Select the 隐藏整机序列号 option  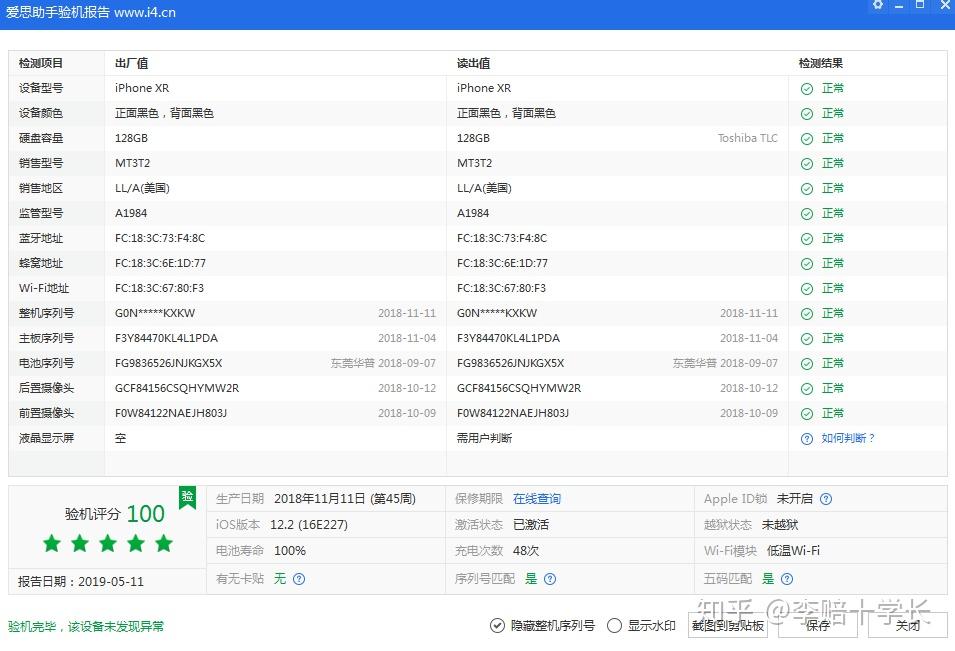(497, 625)
